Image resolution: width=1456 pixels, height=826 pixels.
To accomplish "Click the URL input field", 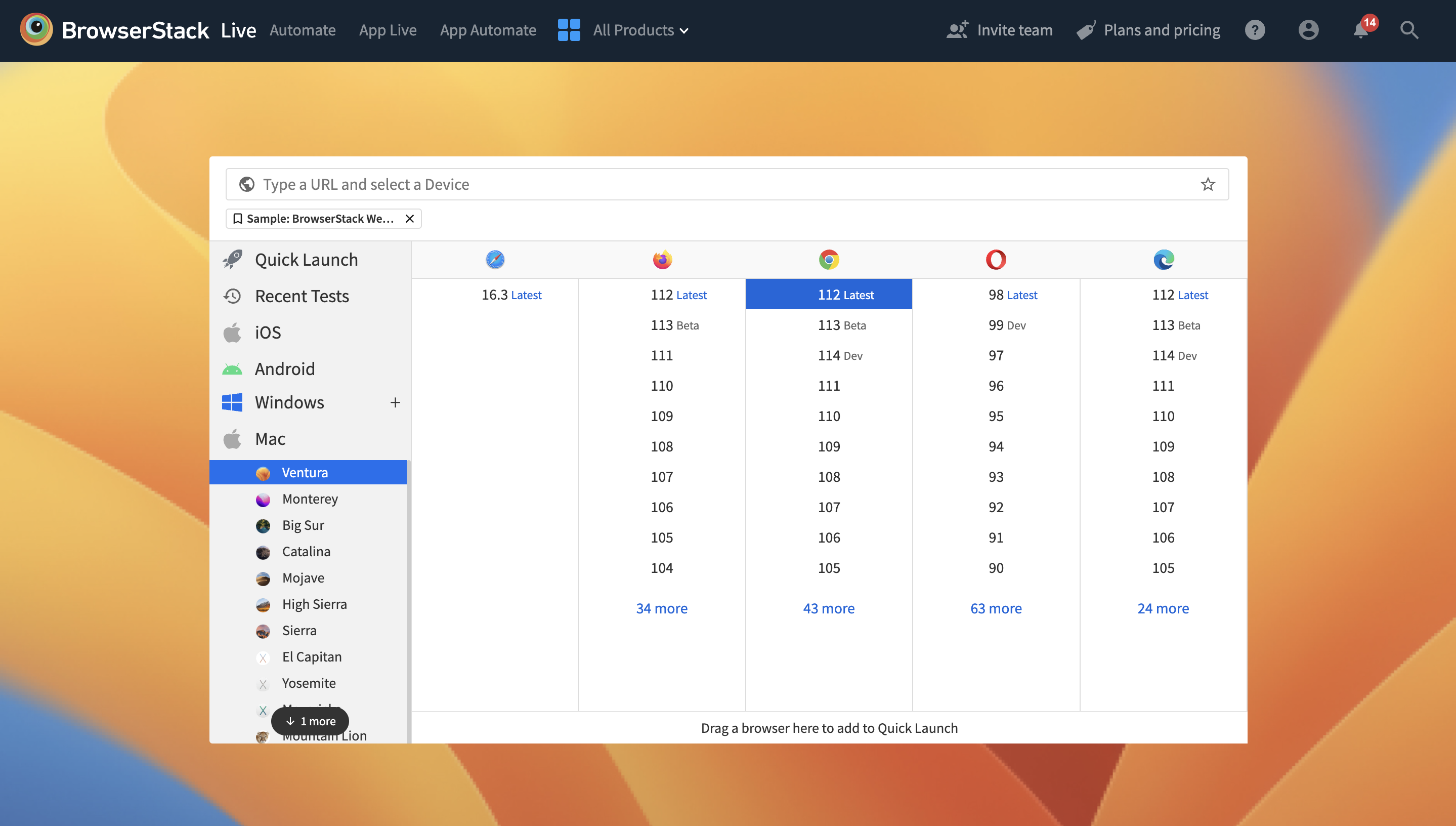I will point(728,184).
